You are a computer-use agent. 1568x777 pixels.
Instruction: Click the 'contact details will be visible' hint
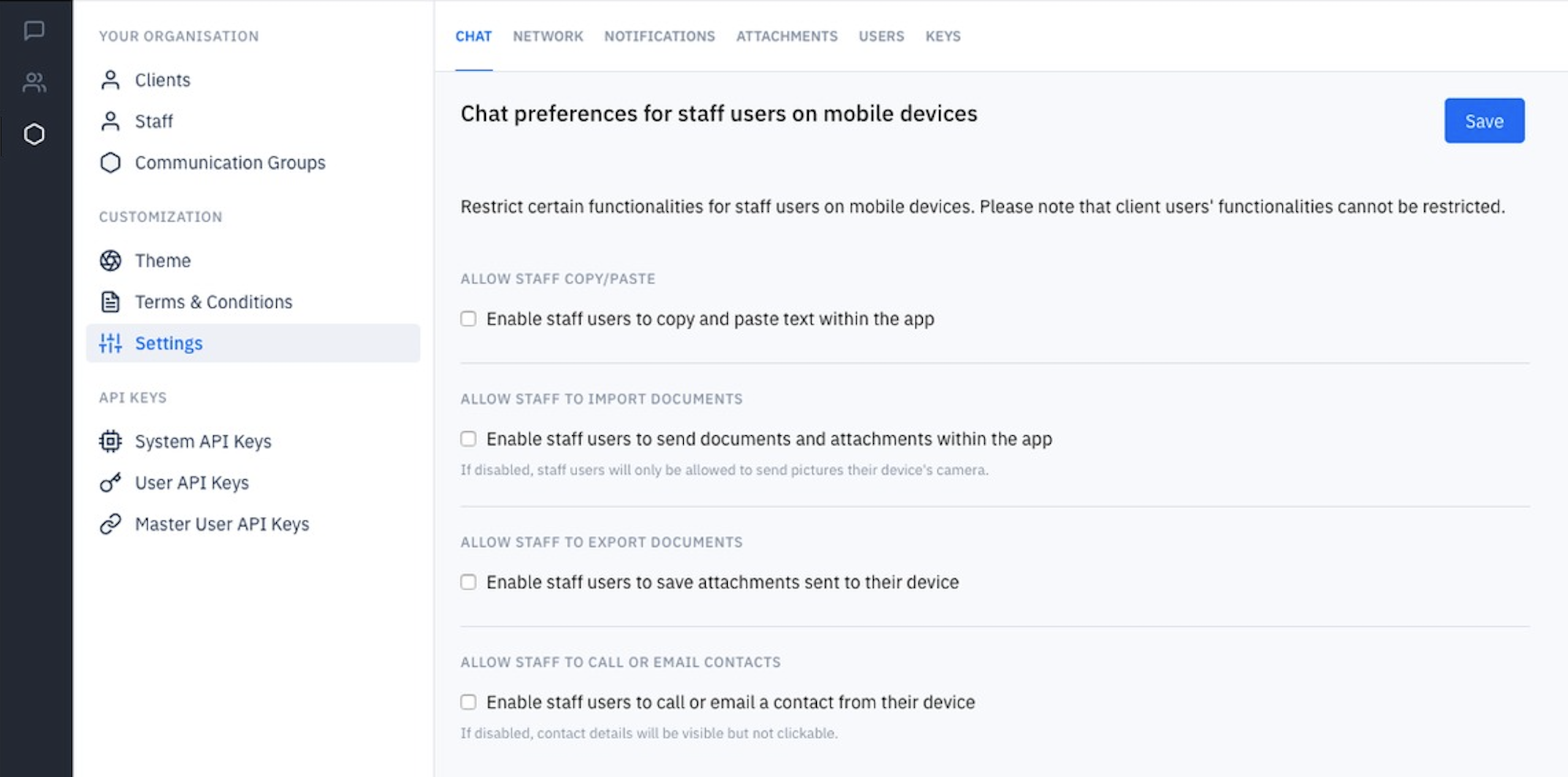649,733
